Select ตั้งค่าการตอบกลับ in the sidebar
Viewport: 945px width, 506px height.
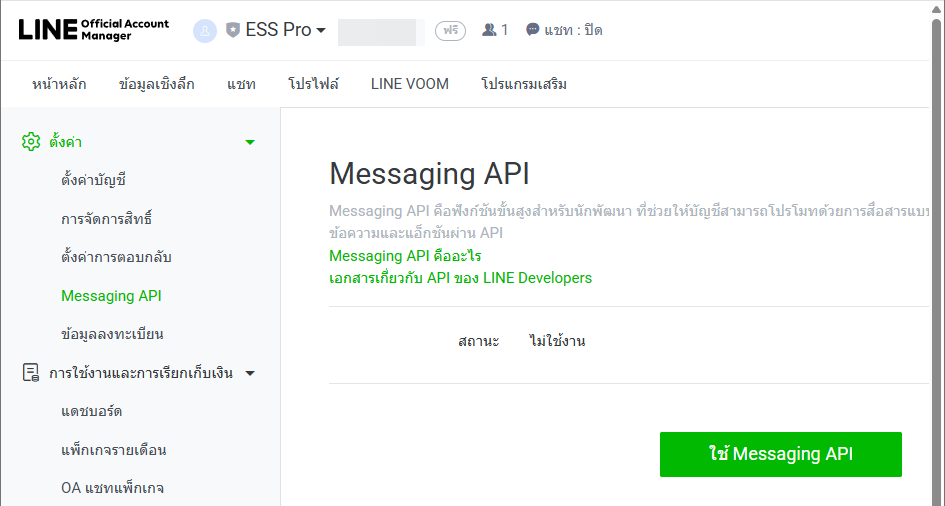(x=116, y=257)
